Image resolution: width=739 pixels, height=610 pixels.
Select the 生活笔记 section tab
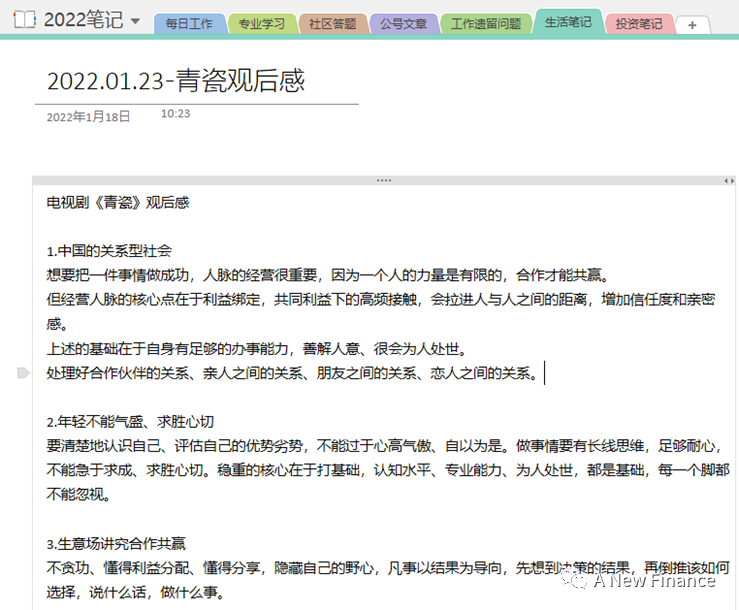(x=568, y=22)
